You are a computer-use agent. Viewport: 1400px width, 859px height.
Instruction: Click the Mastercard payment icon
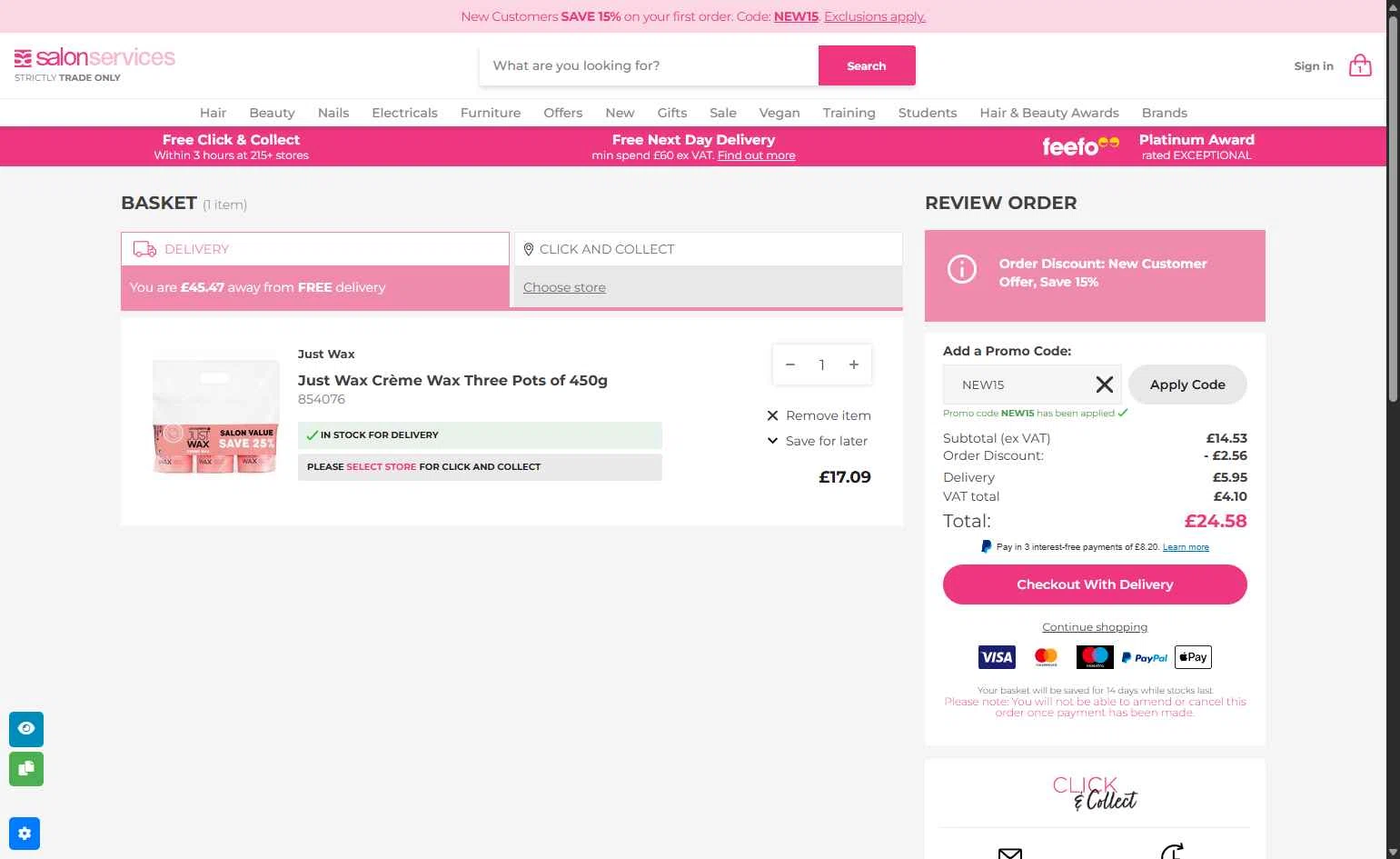1046,657
